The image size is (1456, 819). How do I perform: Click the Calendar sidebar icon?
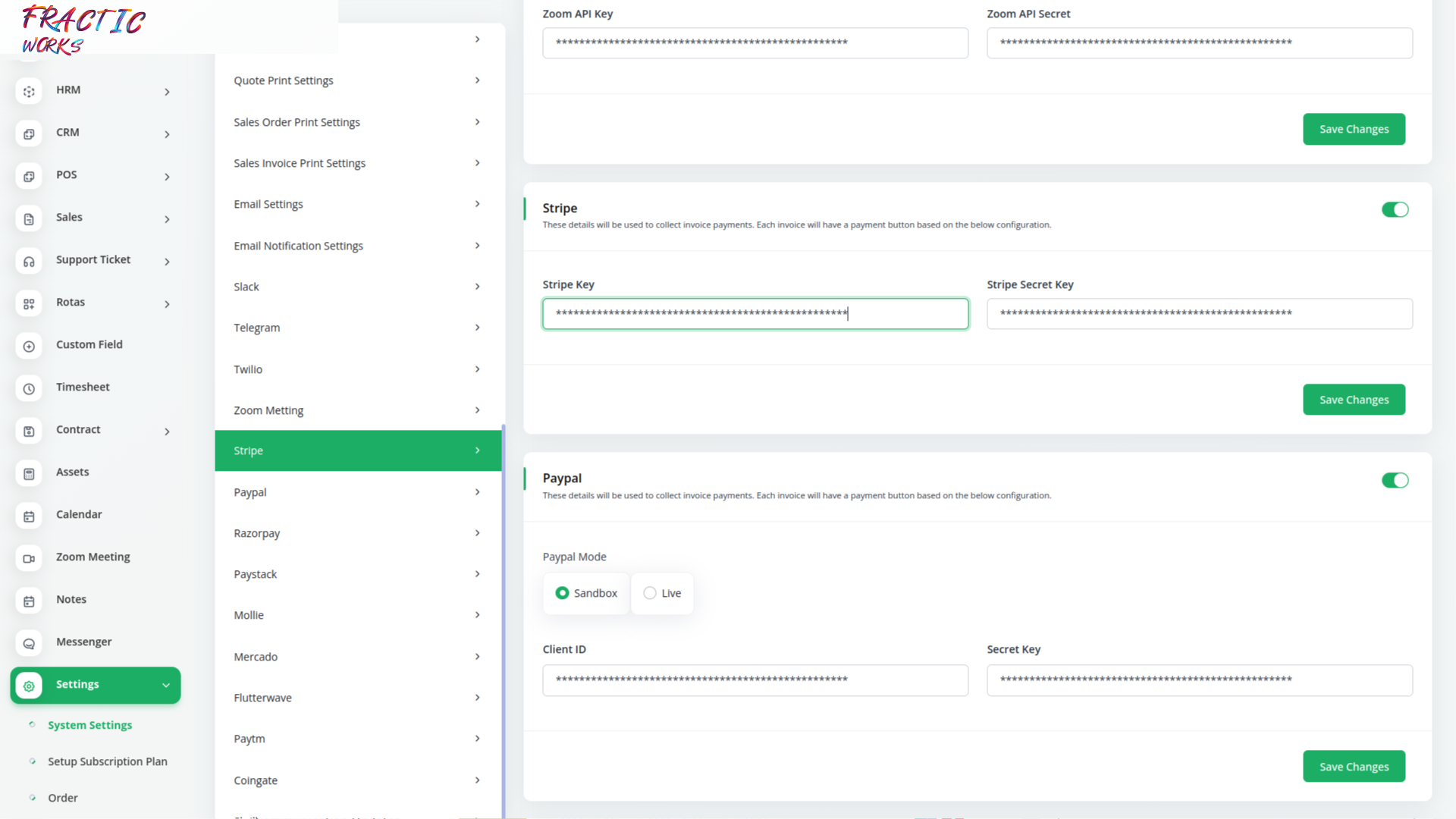tap(29, 516)
